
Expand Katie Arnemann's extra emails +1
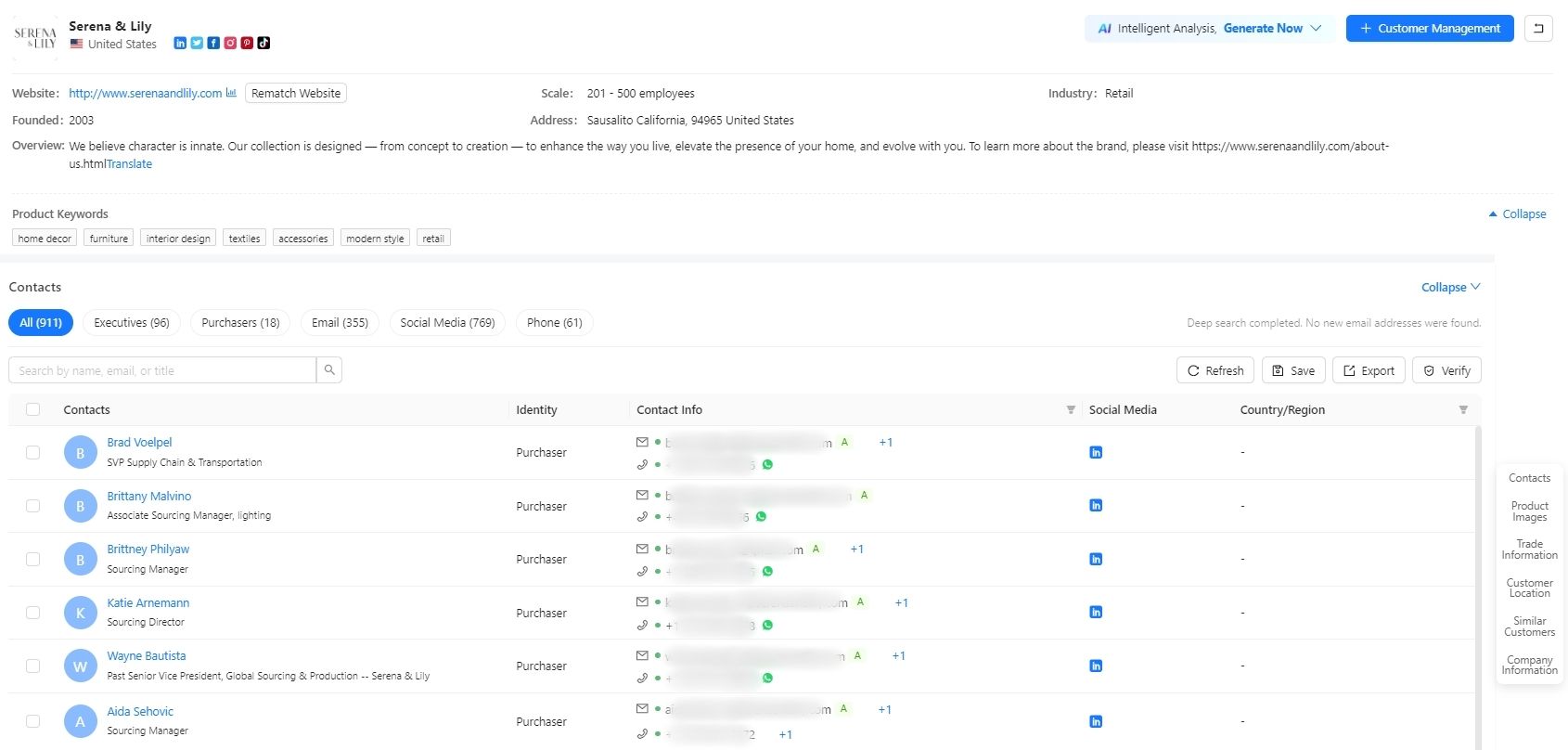coord(902,603)
